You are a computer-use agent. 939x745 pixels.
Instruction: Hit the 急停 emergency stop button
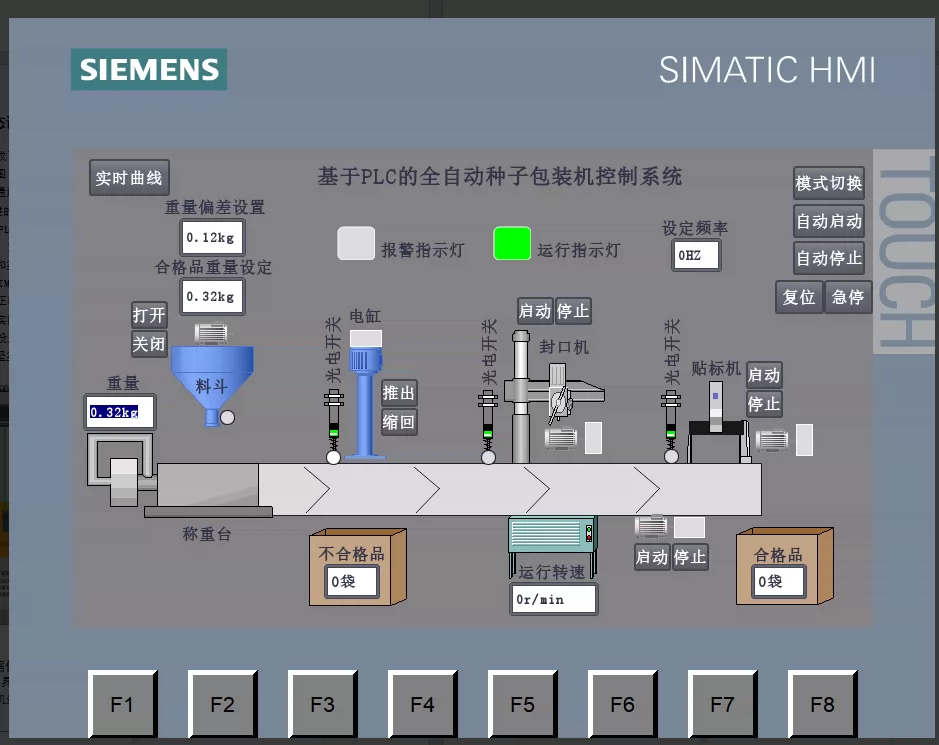tap(847, 297)
